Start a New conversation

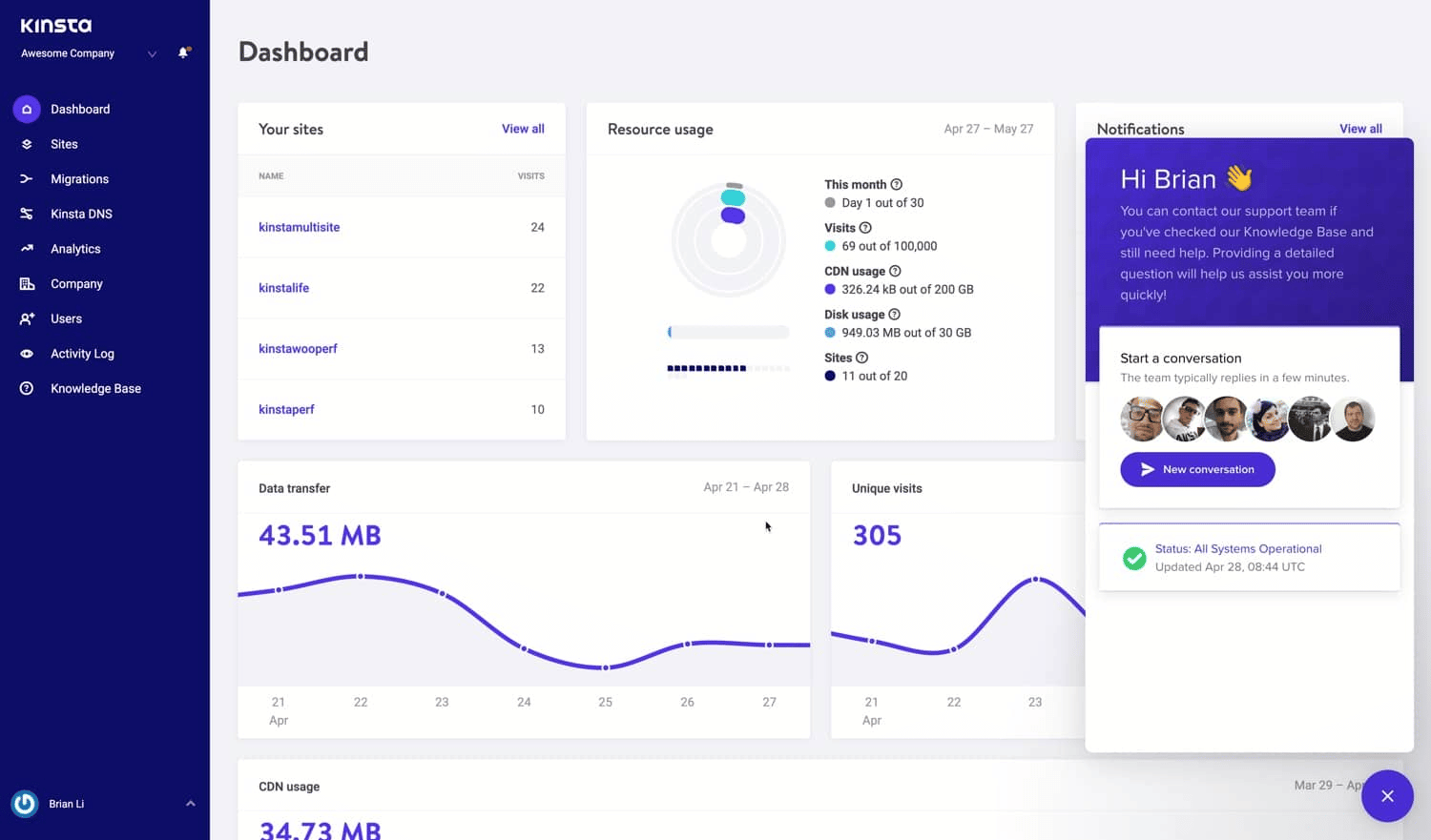click(x=1197, y=469)
